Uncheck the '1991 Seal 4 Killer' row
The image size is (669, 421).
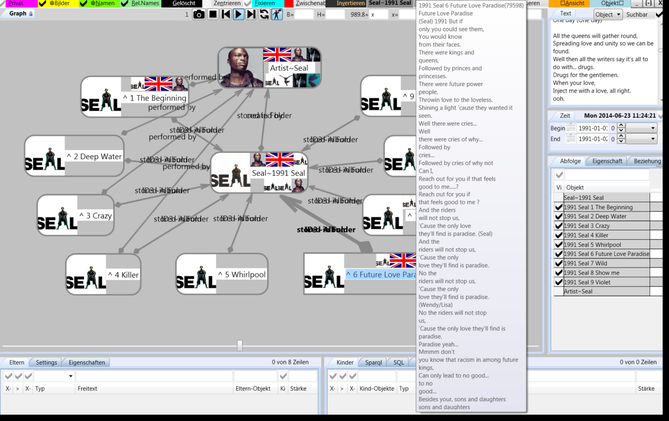(x=558, y=235)
